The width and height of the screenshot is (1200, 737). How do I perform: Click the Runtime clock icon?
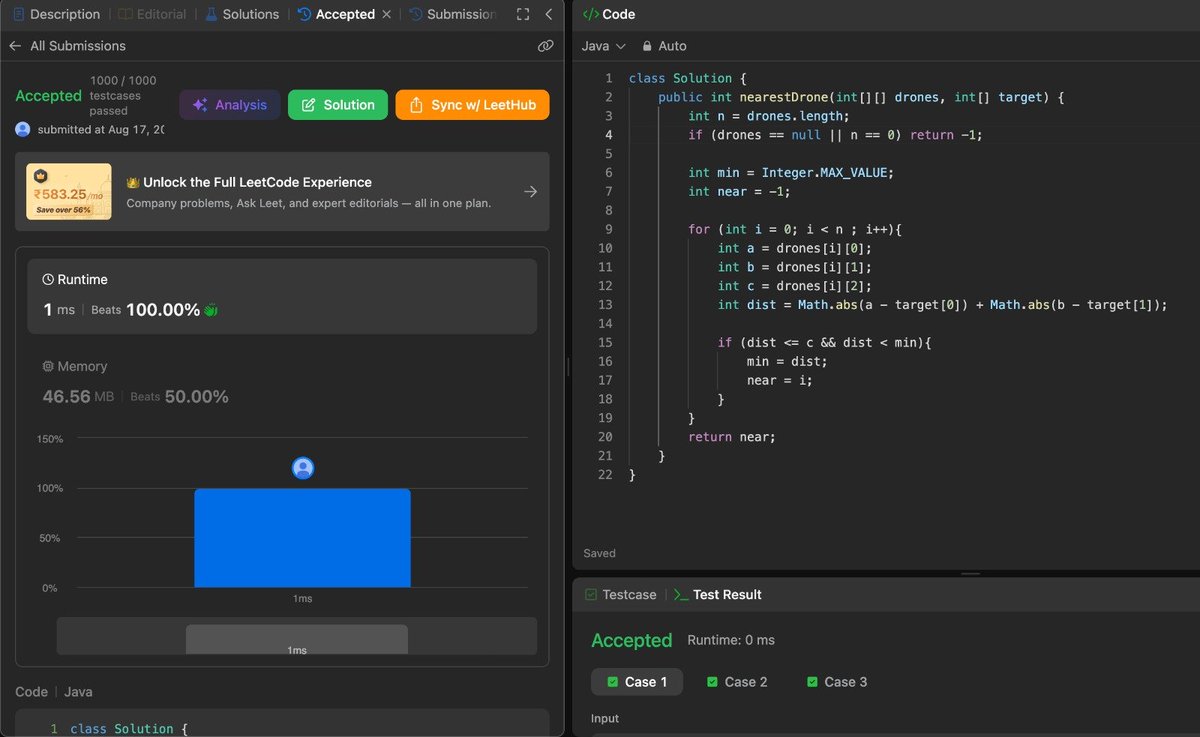click(48, 280)
